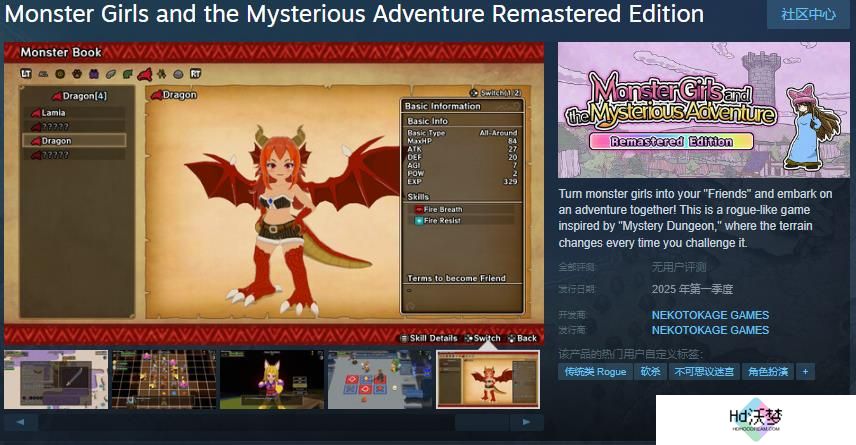Select the red dragon category icon
Image resolution: width=856 pixels, height=445 pixels.
tap(145, 74)
